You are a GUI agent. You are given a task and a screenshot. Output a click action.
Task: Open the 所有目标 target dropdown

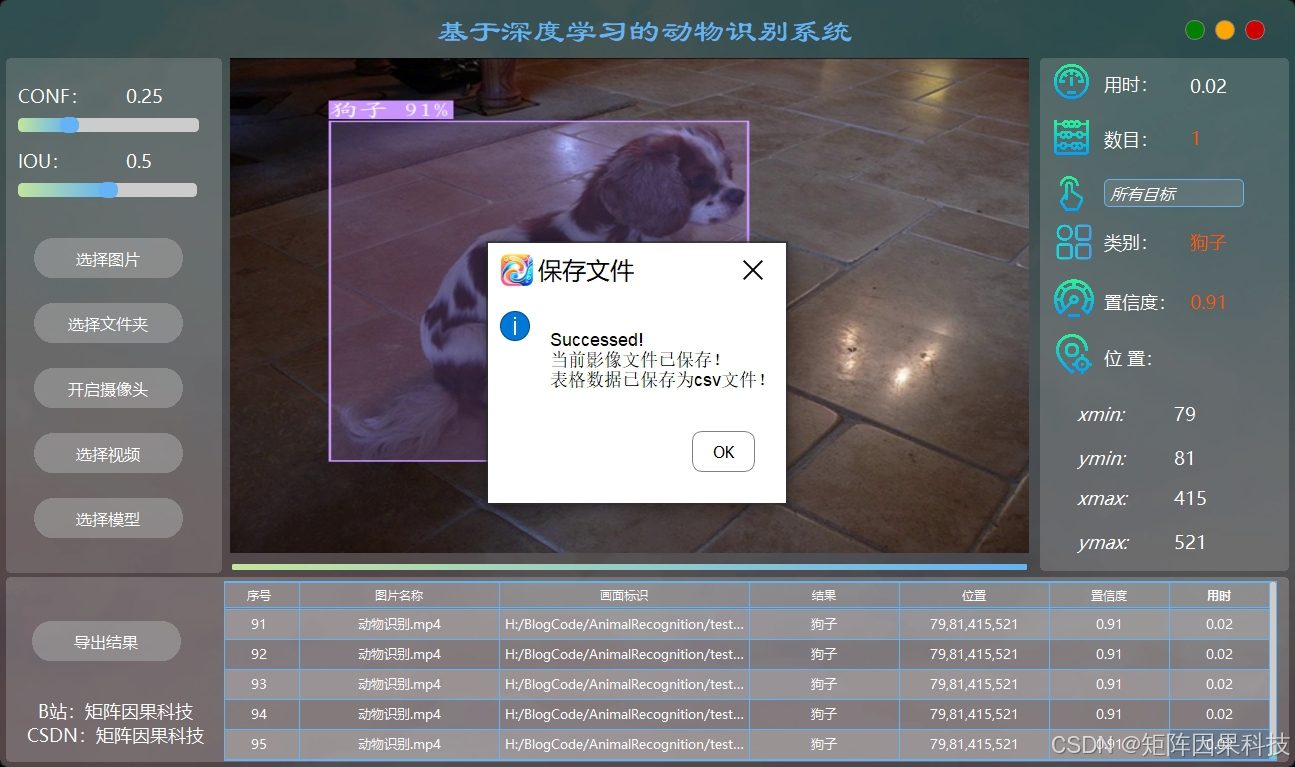(1173, 193)
